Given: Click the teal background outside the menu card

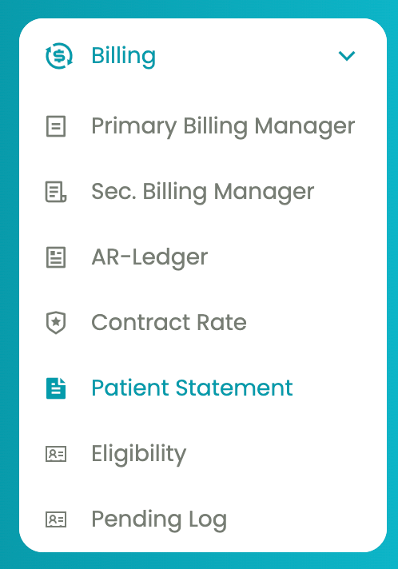Looking at the screenshot, I should click(x=9, y=284).
